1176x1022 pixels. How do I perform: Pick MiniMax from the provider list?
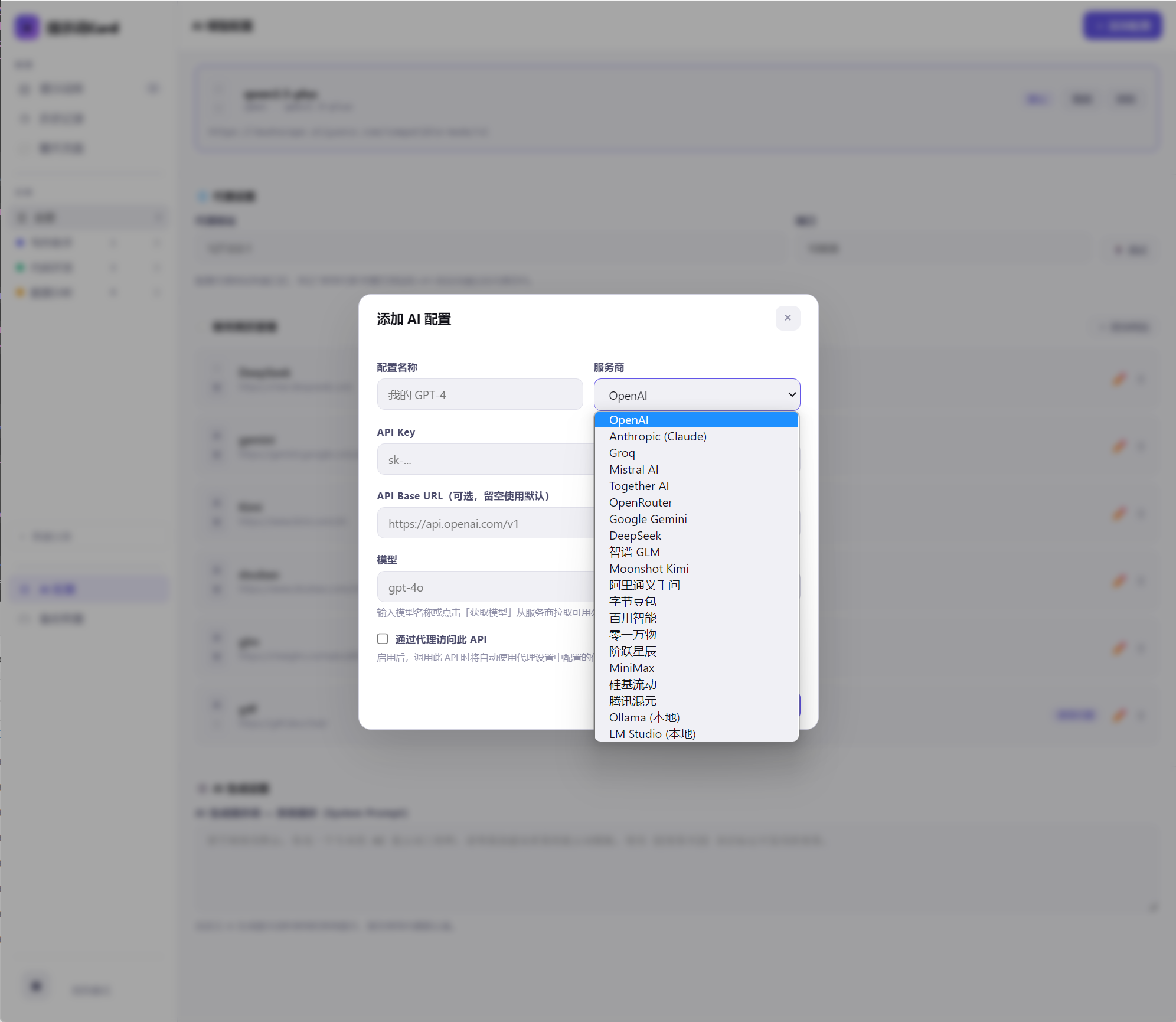(x=697, y=668)
